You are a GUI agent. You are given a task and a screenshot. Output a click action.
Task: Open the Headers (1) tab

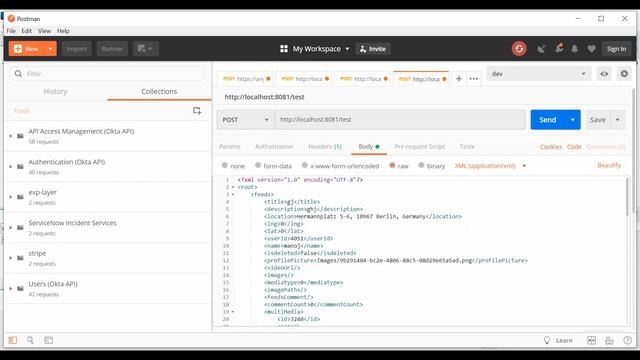325,147
